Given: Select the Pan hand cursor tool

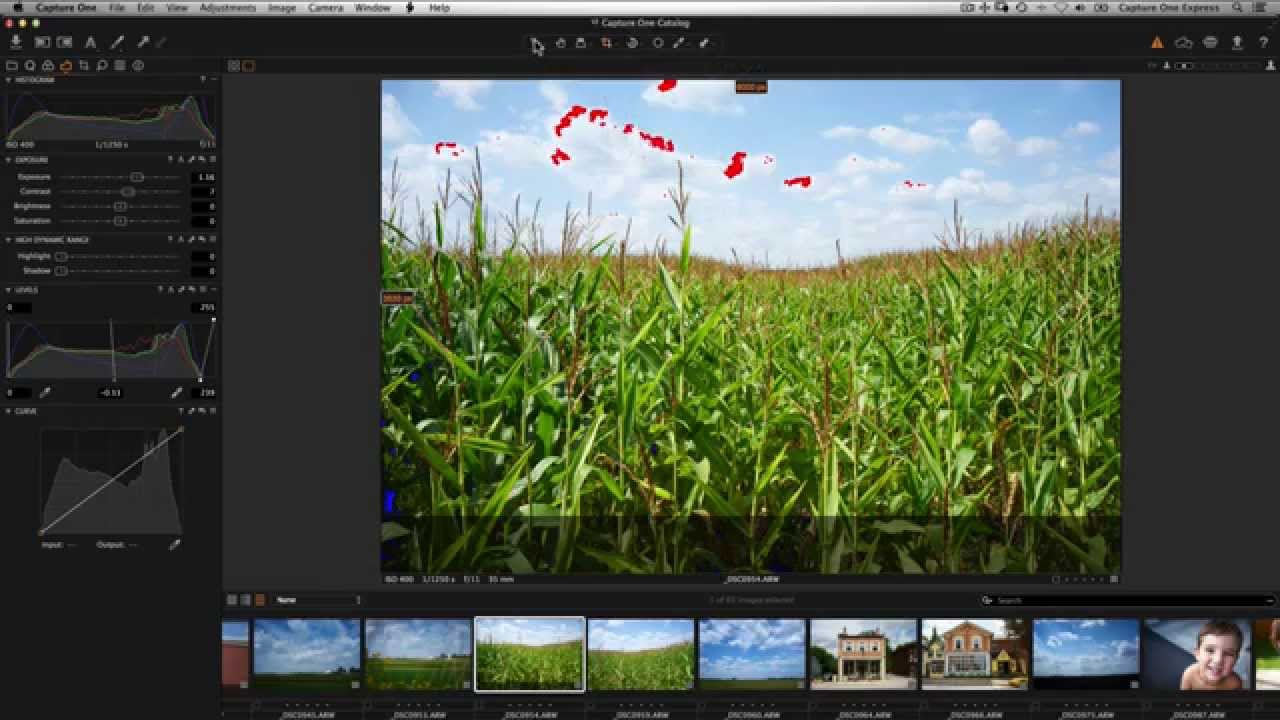Looking at the screenshot, I should pos(560,43).
